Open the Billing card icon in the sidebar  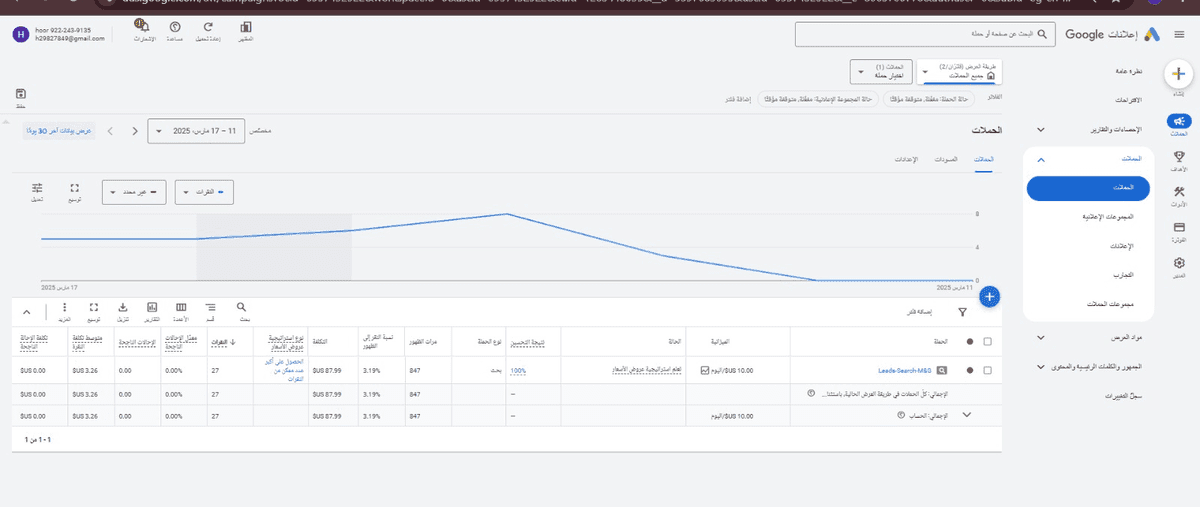[1179, 229]
